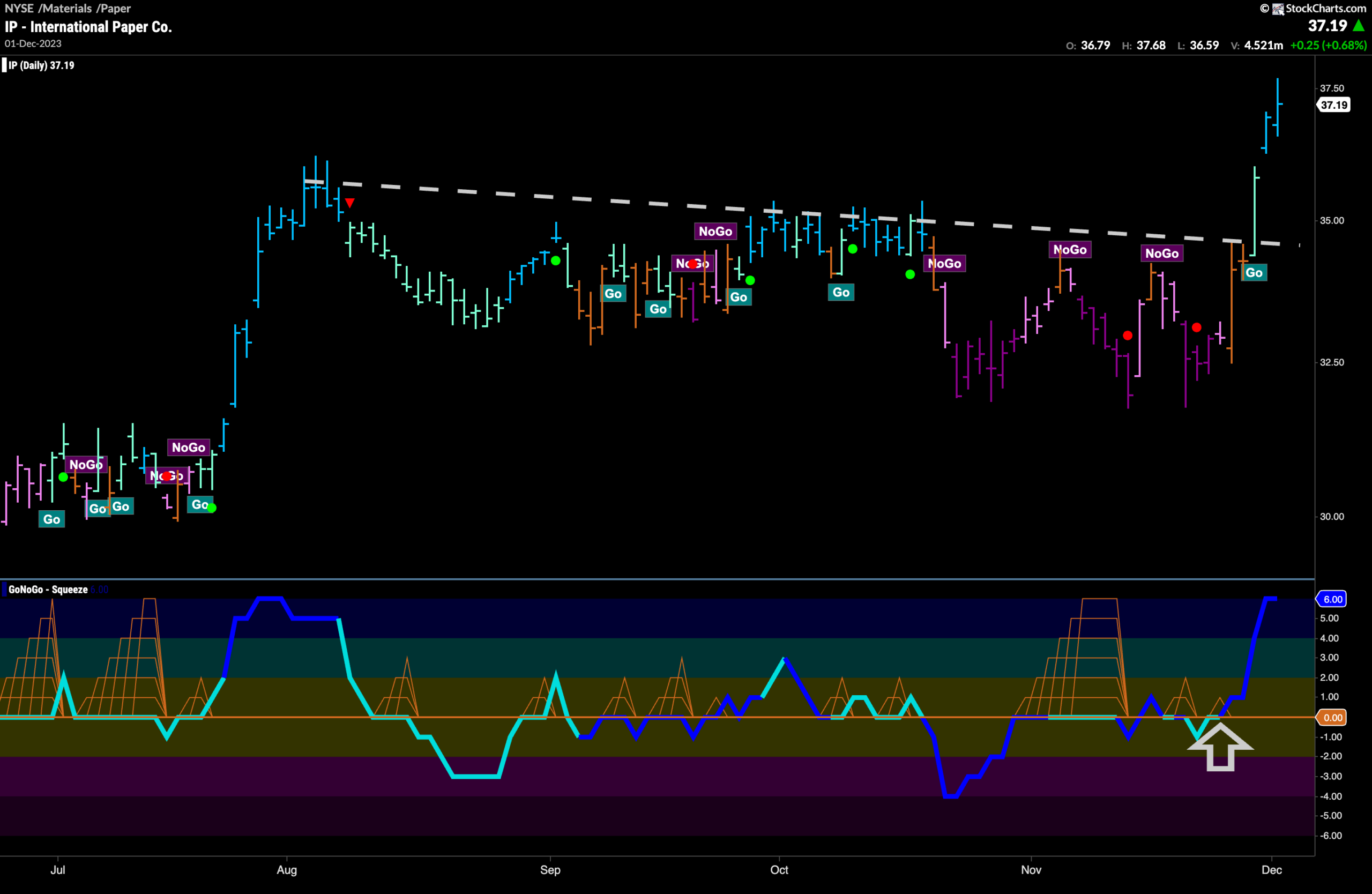The height and width of the screenshot is (894, 1372).
Task: Click the white legend marker before IP (Daily)
Action: tap(4, 65)
